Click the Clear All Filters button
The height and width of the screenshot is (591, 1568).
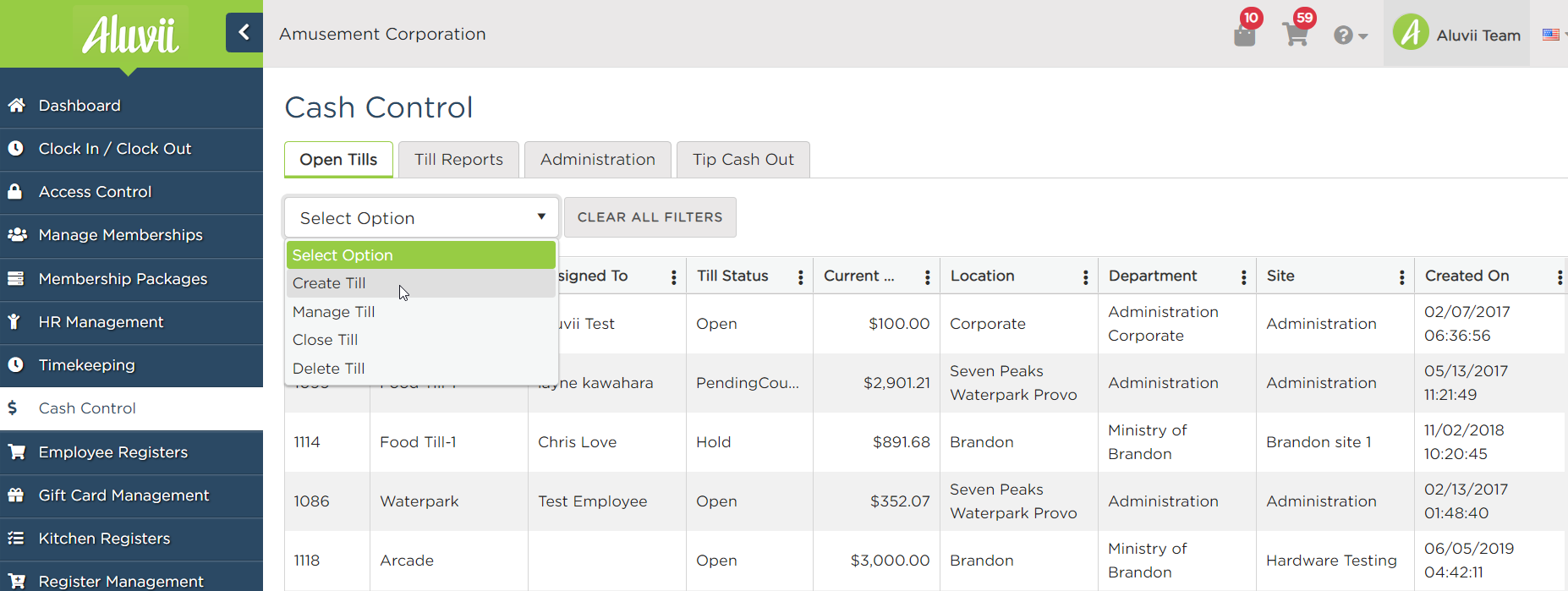click(x=650, y=217)
